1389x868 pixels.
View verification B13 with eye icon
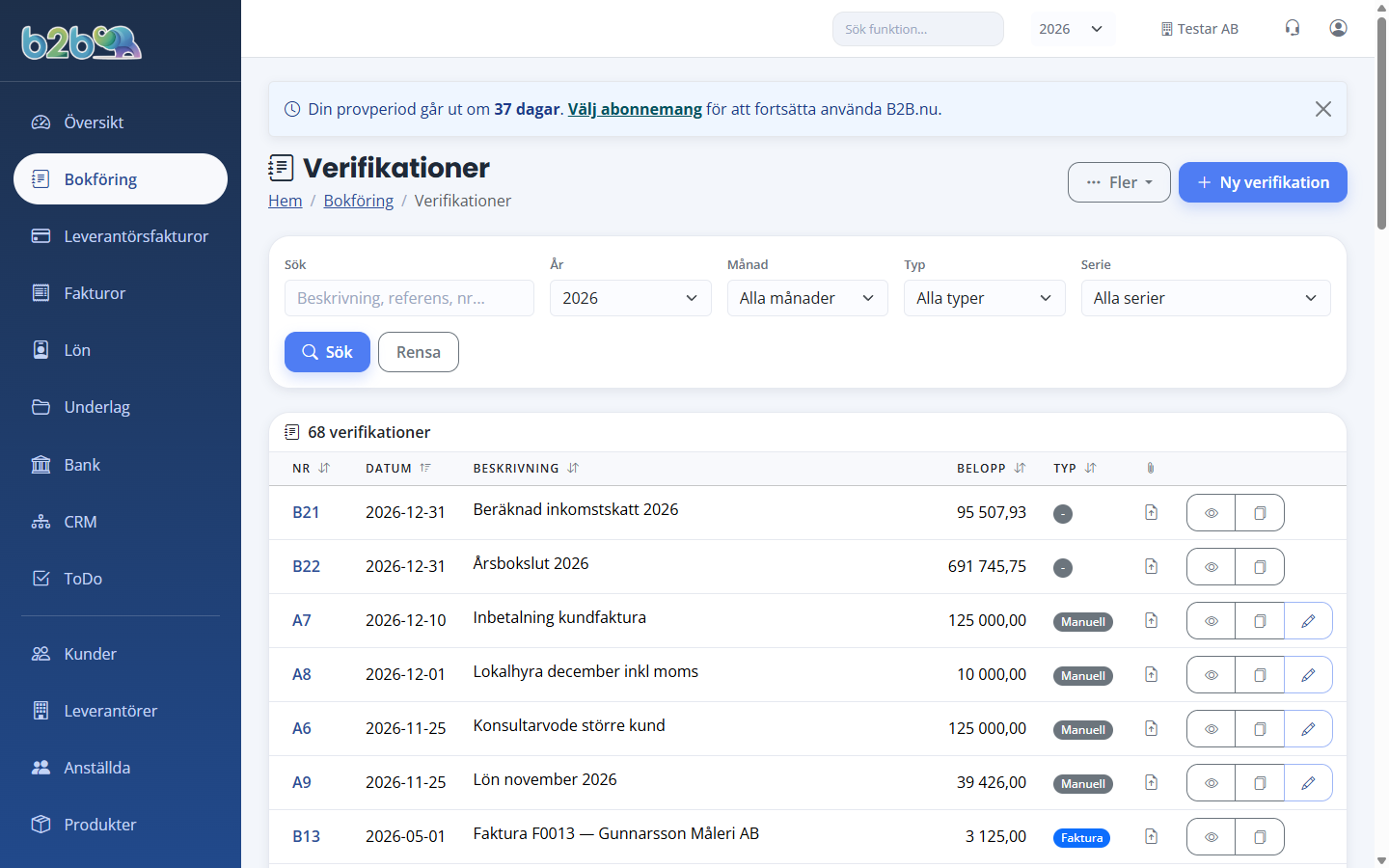1212,837
